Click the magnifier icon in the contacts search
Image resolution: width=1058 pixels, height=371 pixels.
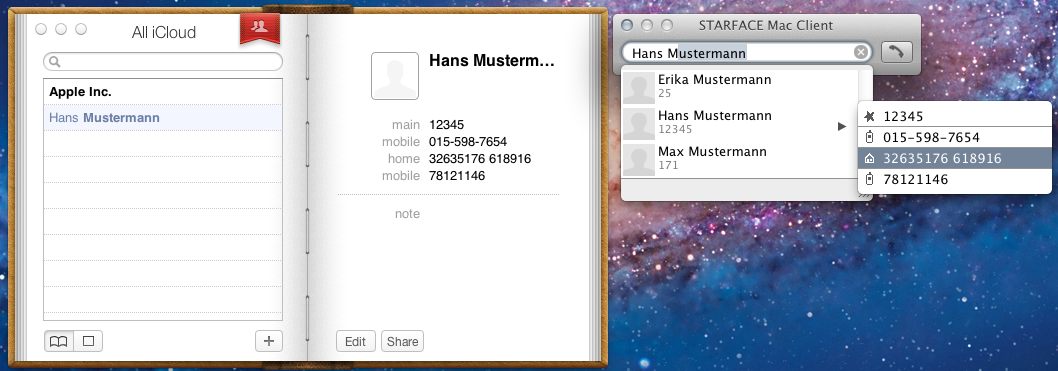(55, 61)
